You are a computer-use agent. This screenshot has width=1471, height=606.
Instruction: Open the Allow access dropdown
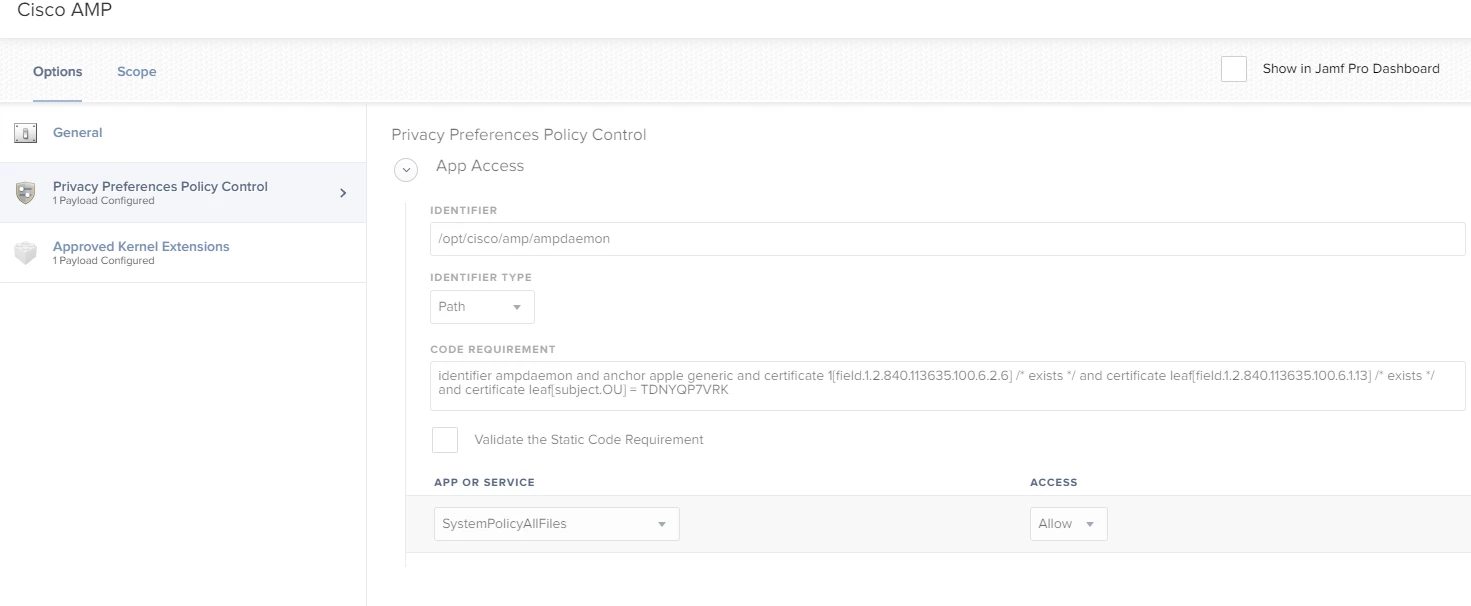point(1068,524)
